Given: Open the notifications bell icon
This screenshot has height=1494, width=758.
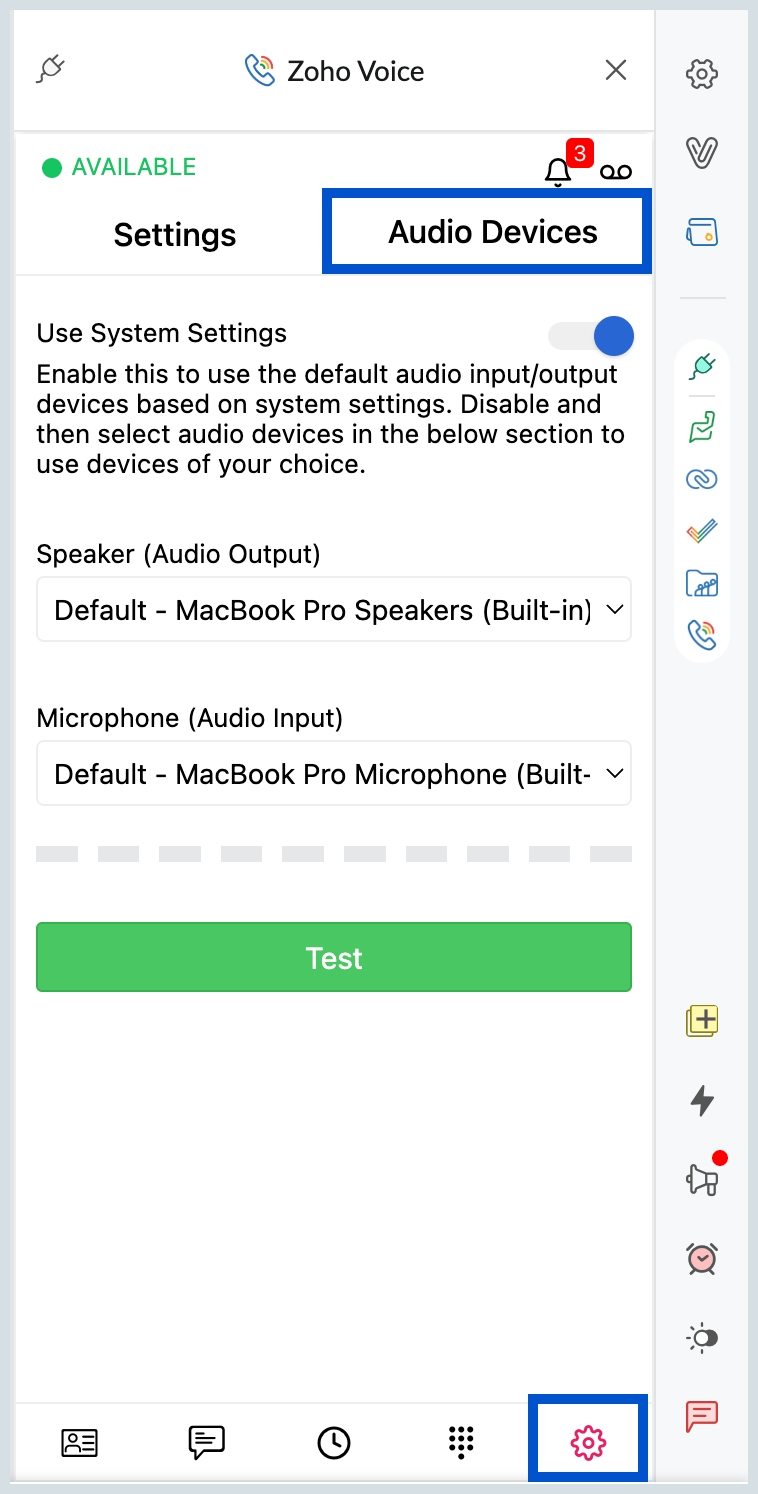Looking at the screenshot, I should 558,172.
